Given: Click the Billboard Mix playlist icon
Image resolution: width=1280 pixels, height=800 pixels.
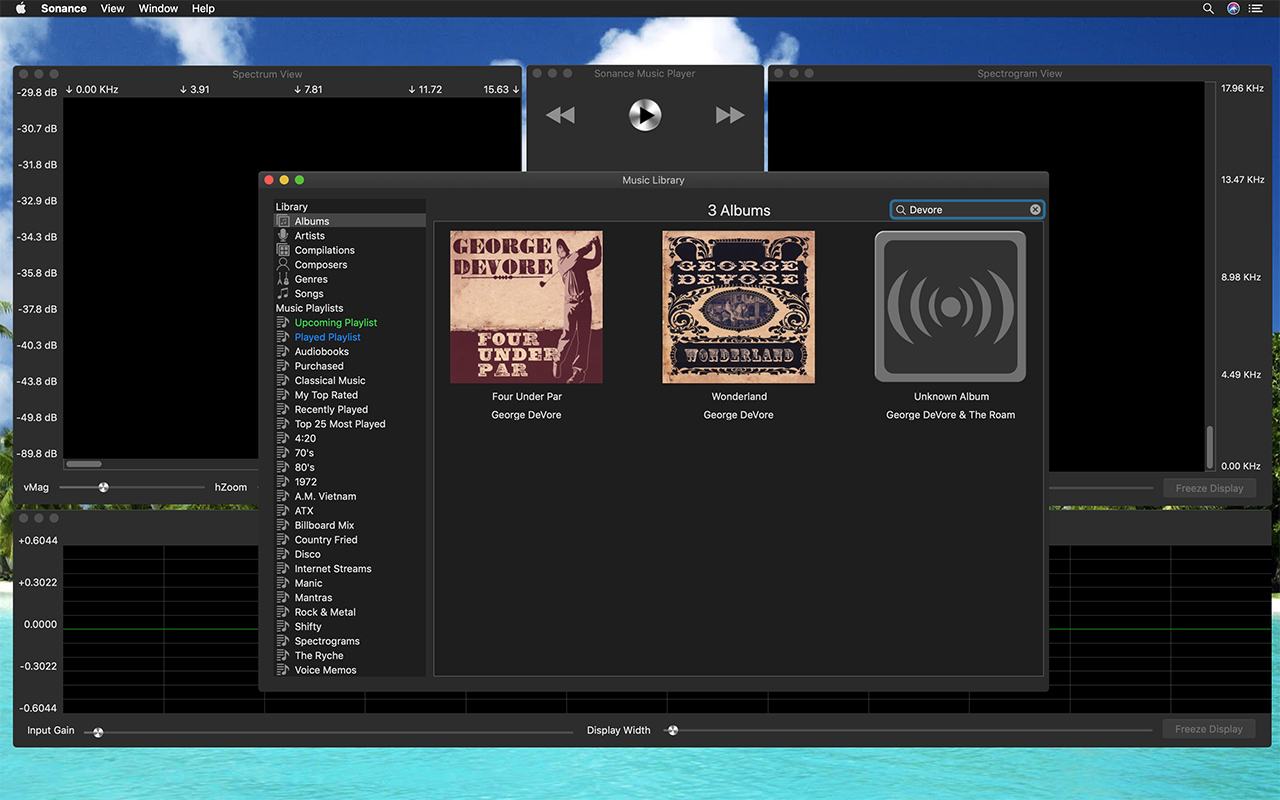Looking at the screenshot, I should click(283, 525).
